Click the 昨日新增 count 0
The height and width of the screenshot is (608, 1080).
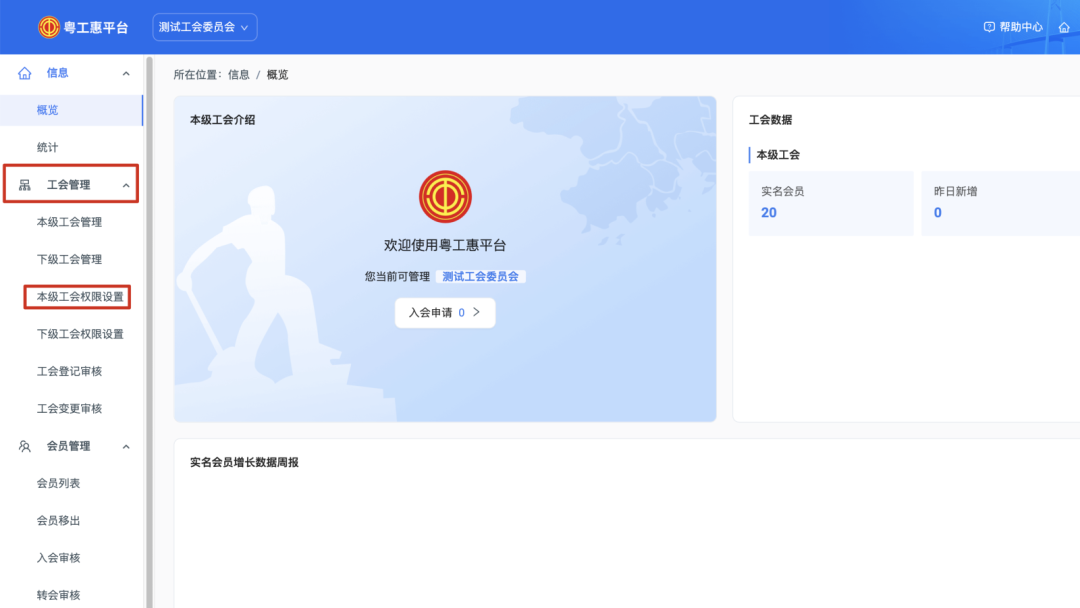(937, 213)
